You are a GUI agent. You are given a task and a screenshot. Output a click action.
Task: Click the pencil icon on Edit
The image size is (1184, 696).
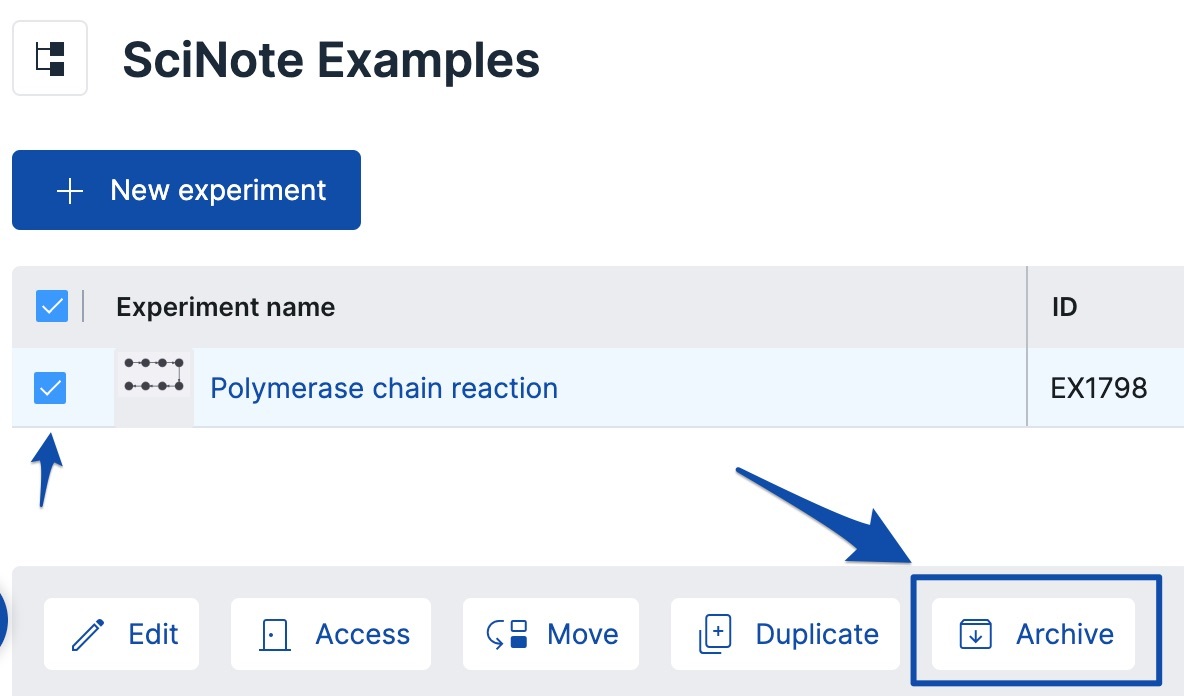[88, 634]
